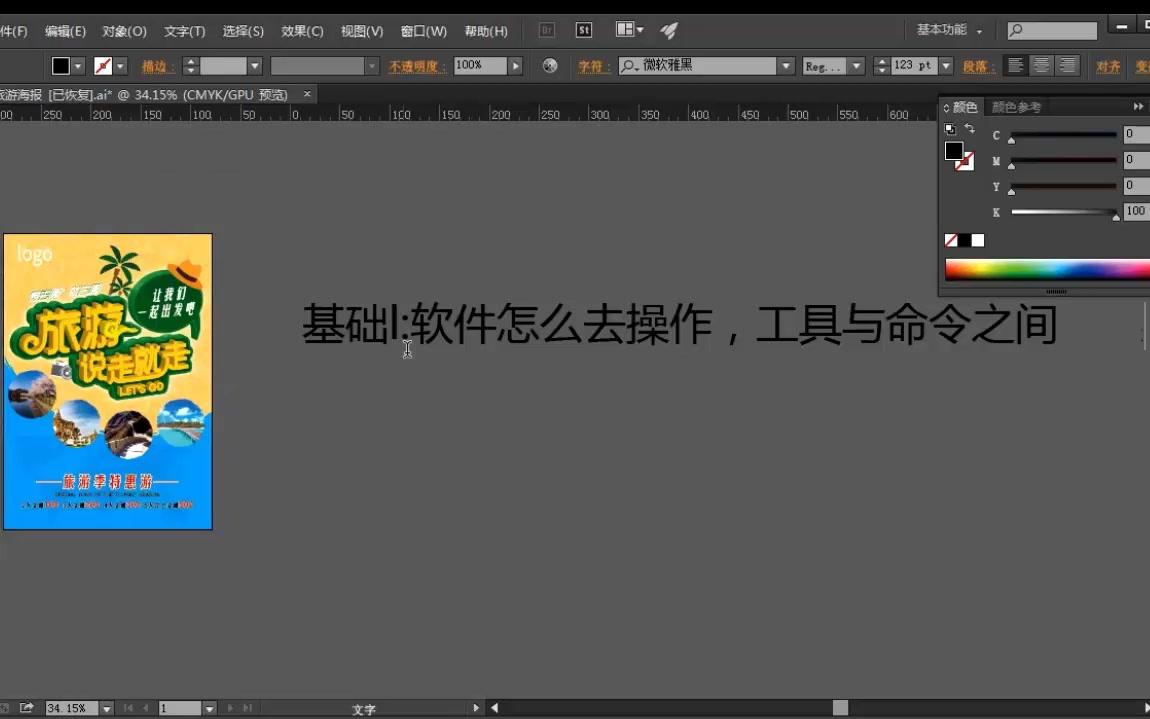Click the travel poster artboard thumbnail
Image resolution: width=1150 pixels, height=719 pixels.
[107, 380]
